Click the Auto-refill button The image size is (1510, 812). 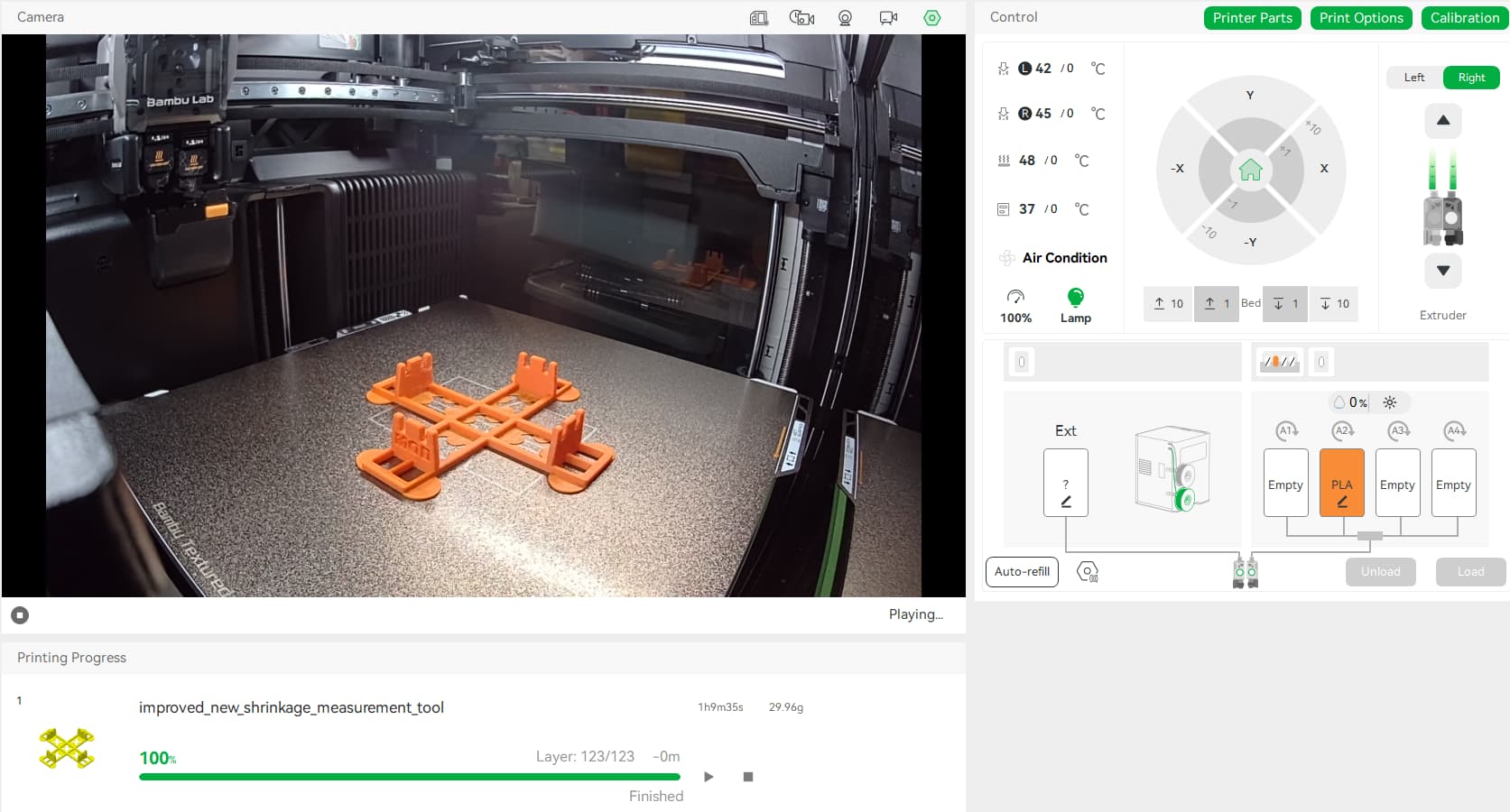pos(1022,572)
